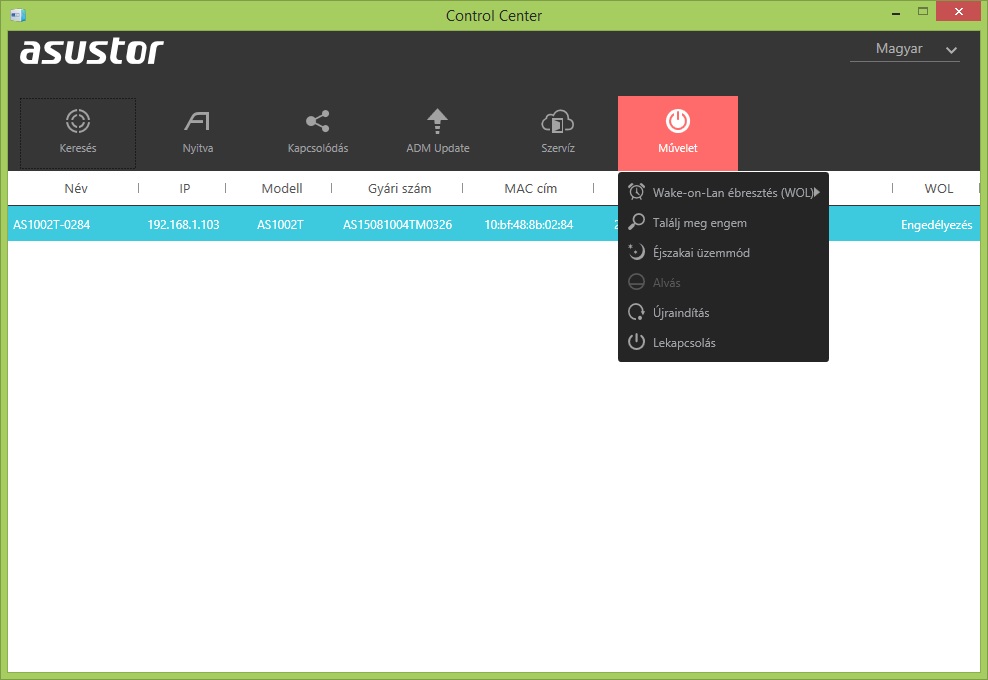
Task: Click the Kapcsolódás share icon
Action: [x=318, y=121]
